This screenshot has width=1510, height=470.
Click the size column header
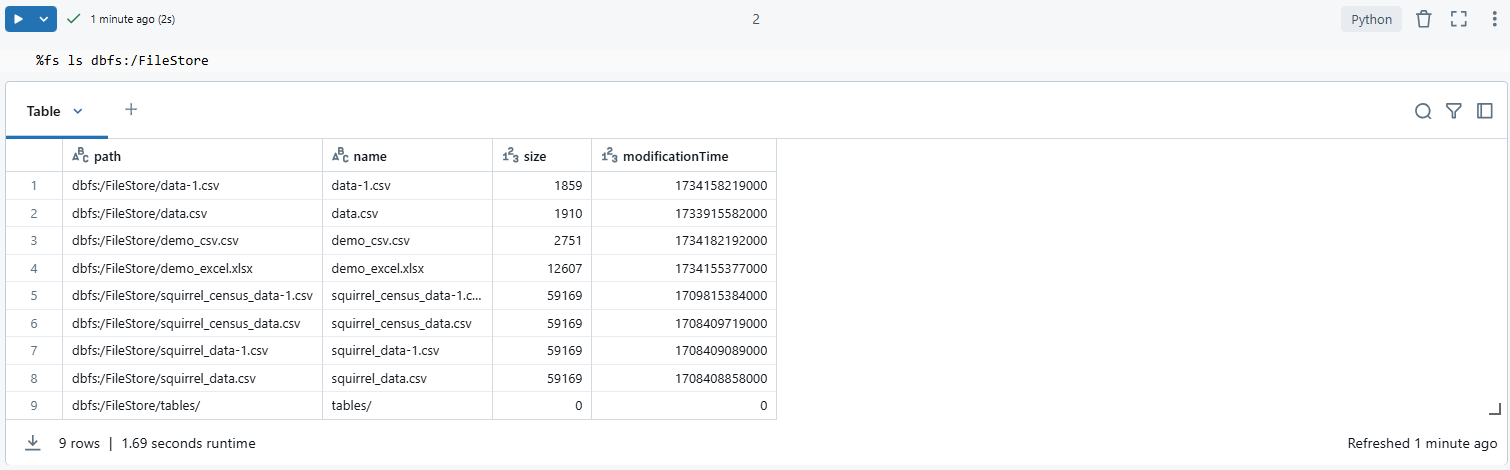[535, 156]
